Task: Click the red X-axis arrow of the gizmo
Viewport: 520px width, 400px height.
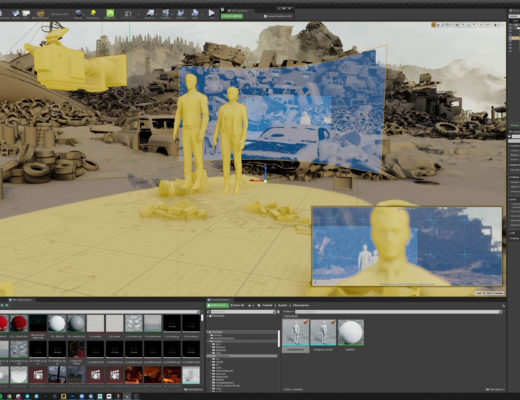Action: pyautogui.click(x=256, y=181)
